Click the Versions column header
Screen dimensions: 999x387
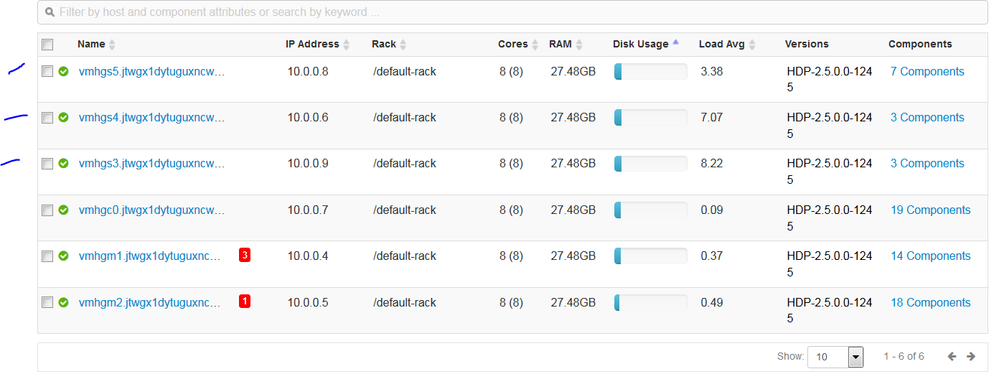[x=807, y=44]
